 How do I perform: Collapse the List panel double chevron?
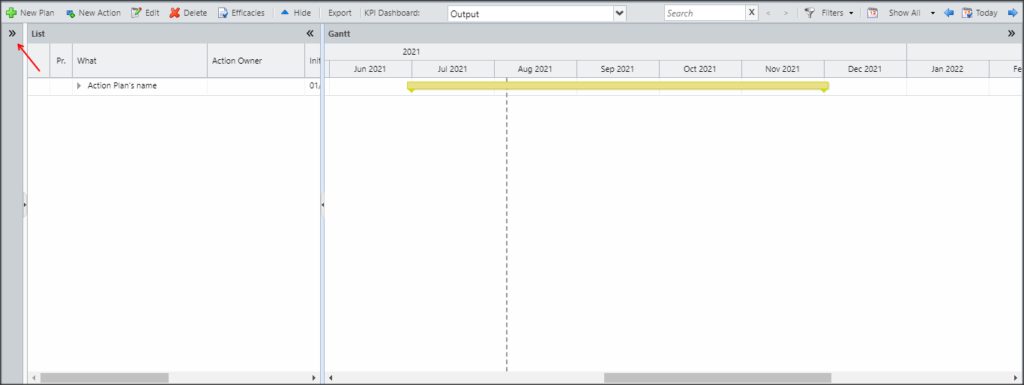pos(310,33)
